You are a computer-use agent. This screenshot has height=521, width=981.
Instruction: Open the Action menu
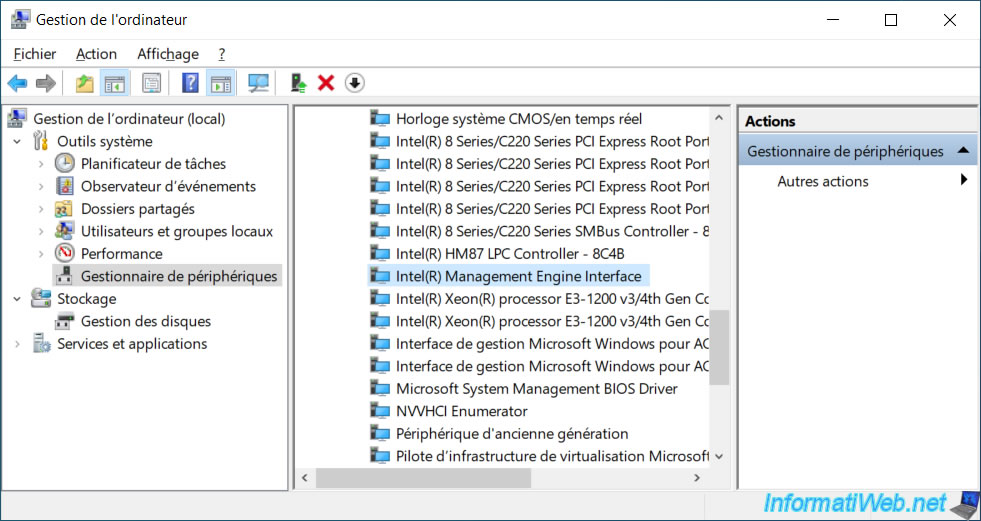point(96,54)
